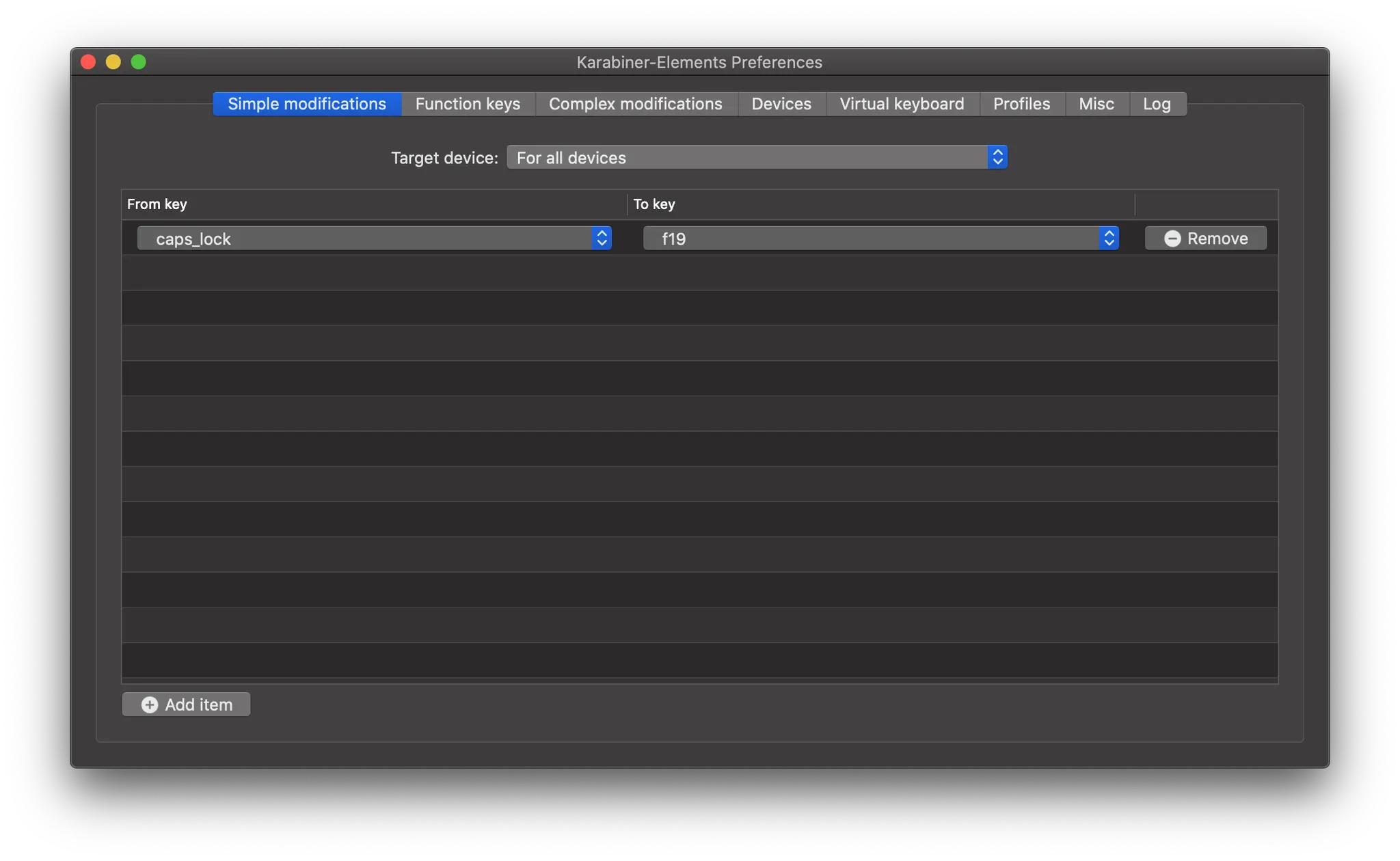This screenshot has width=1400, height=861.
Task: Click the red close window button
Action: tap(88, 62)
